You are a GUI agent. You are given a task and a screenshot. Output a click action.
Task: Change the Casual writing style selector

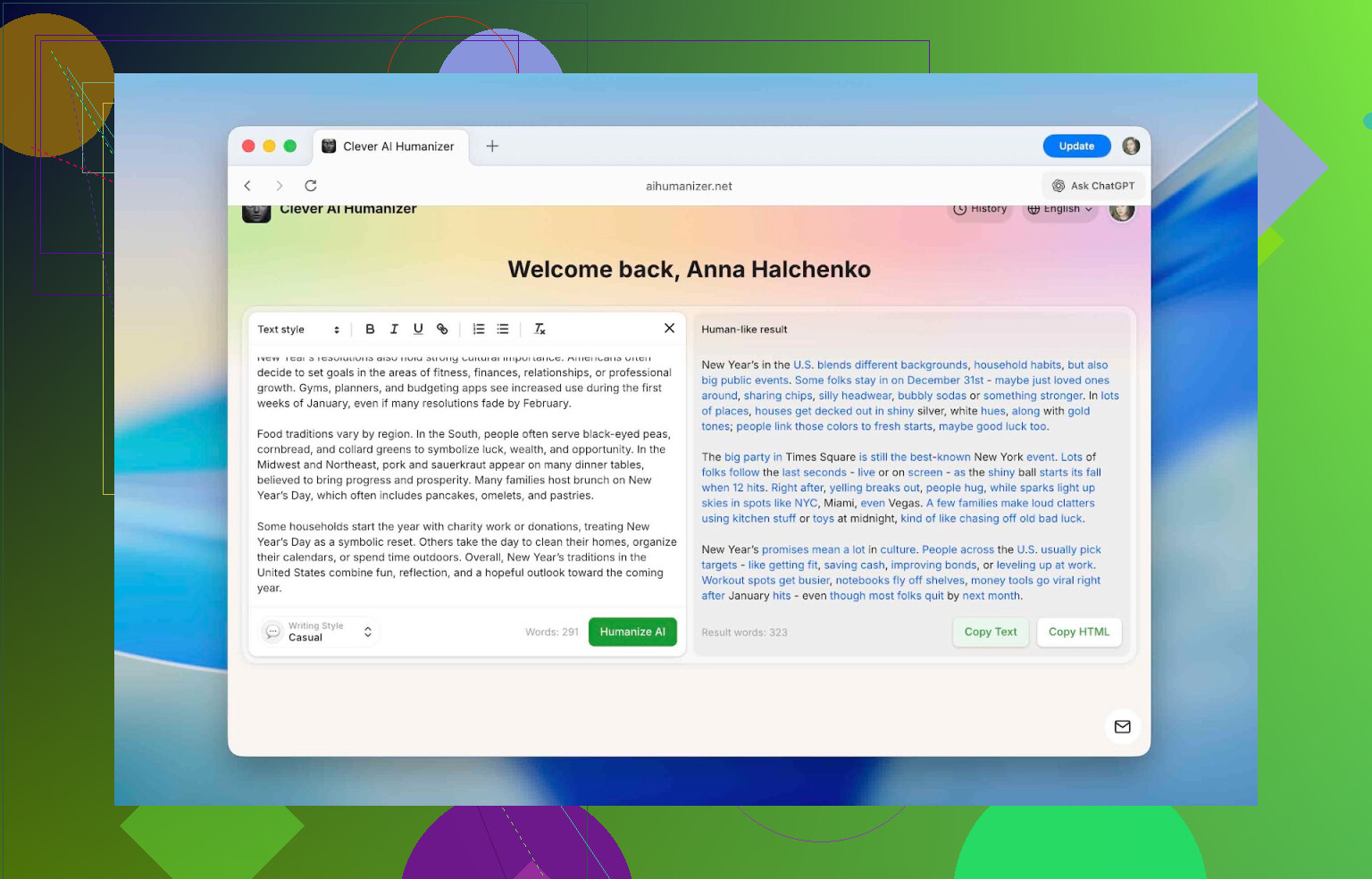click(321, 632)
